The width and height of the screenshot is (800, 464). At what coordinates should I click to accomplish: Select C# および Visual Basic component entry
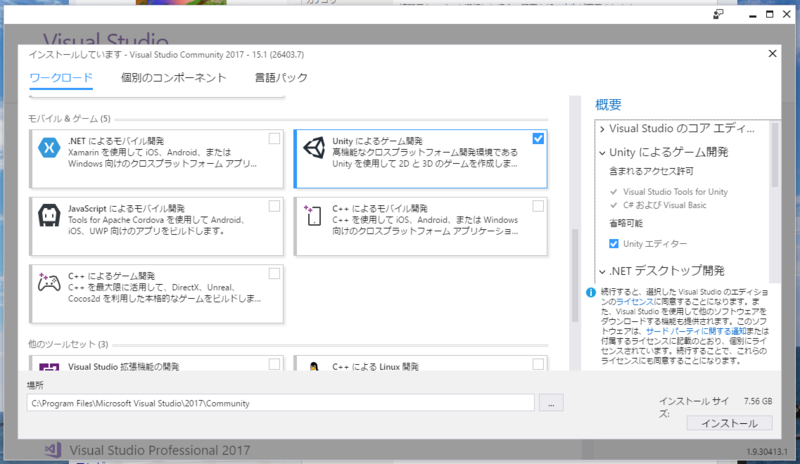[x=664, y=205]
